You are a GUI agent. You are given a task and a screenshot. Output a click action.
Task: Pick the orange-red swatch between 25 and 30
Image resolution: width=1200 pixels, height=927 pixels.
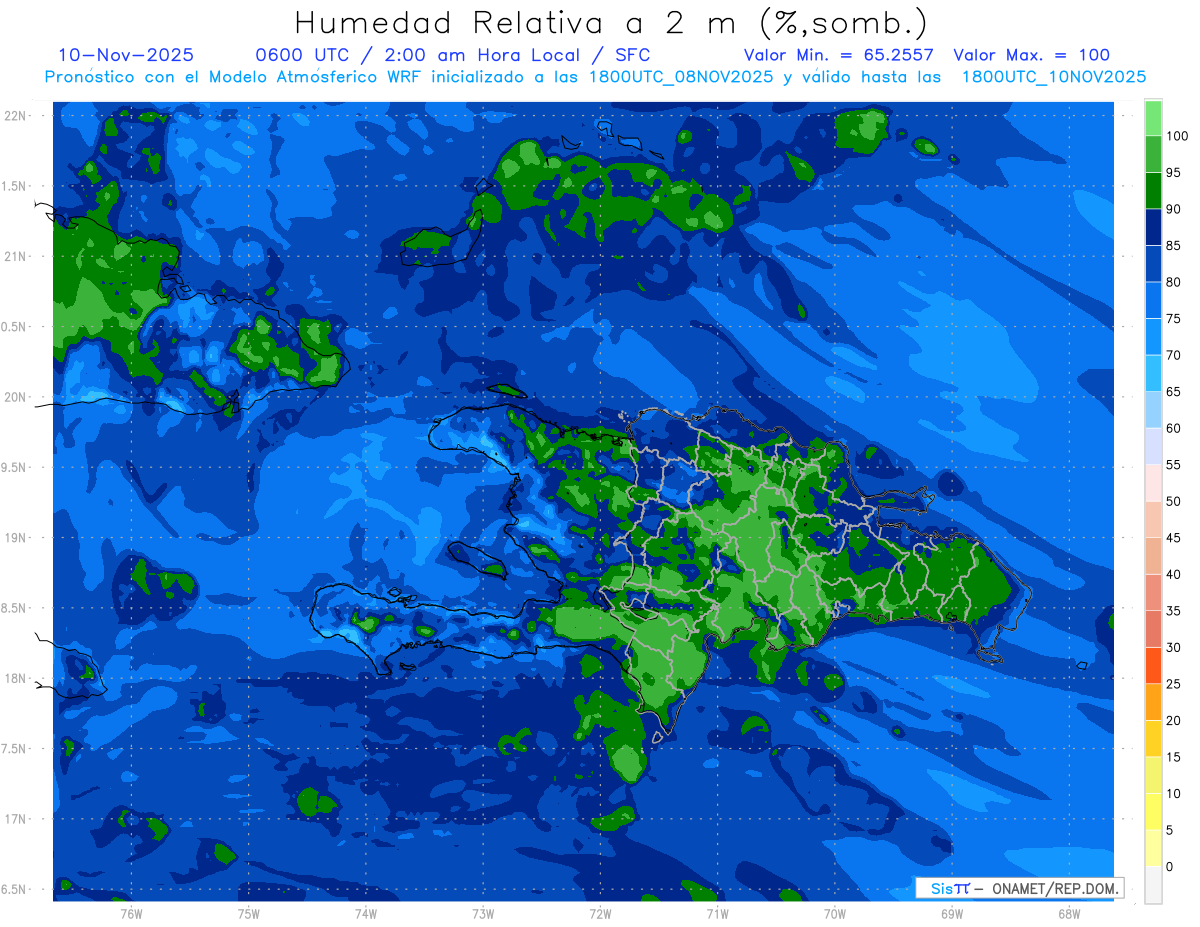coord(1153,665)
